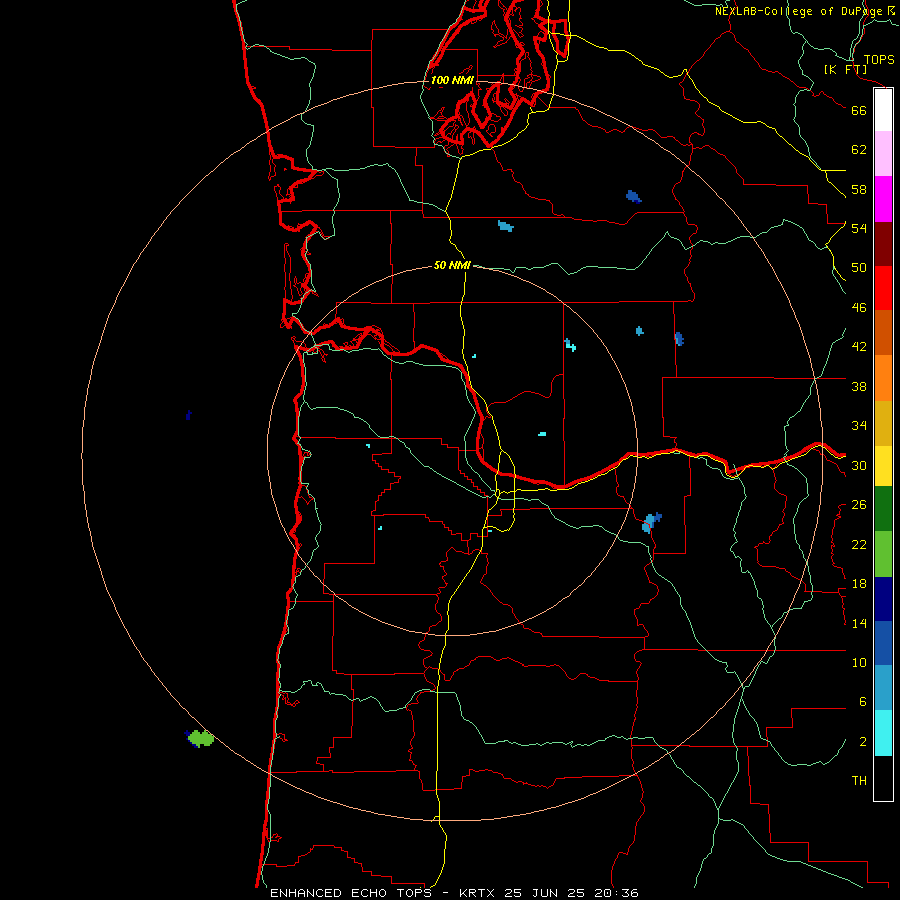Viewport: 900px width, 900px height.
Task: Click the legend value '58'
Action: tap(859, 189)
